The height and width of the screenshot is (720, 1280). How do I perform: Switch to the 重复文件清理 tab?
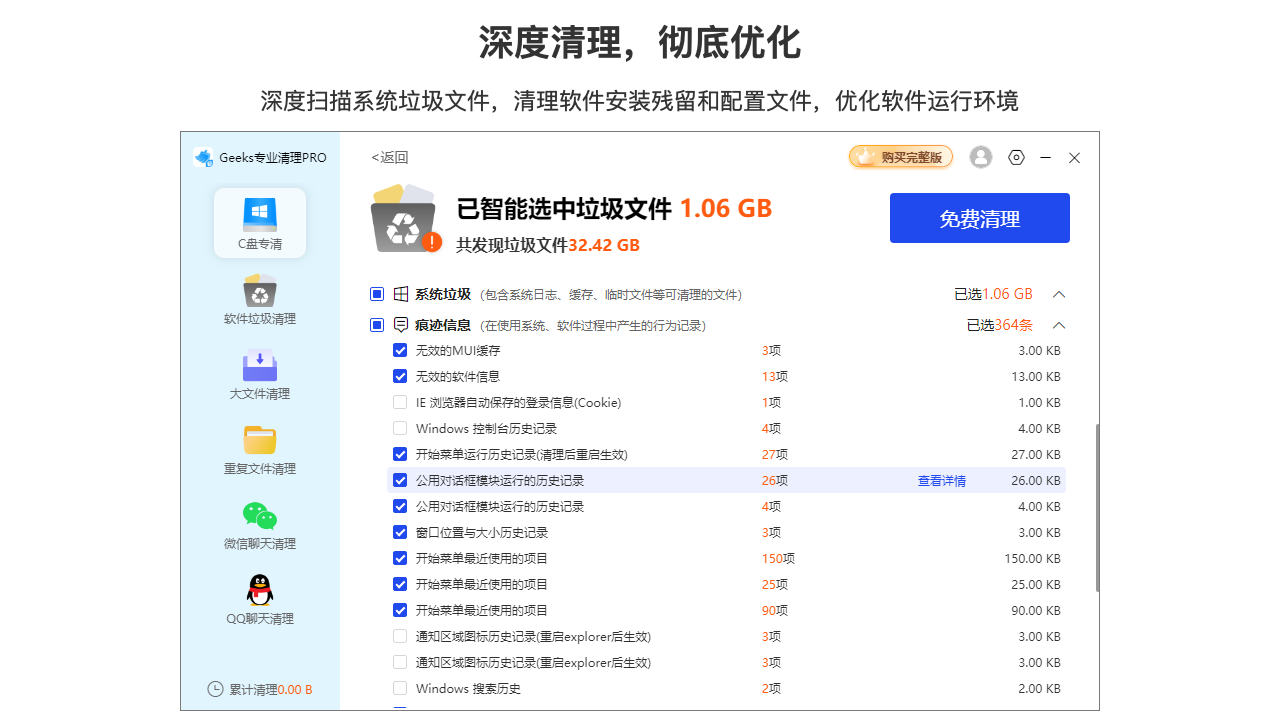click(x=260, y=440)
